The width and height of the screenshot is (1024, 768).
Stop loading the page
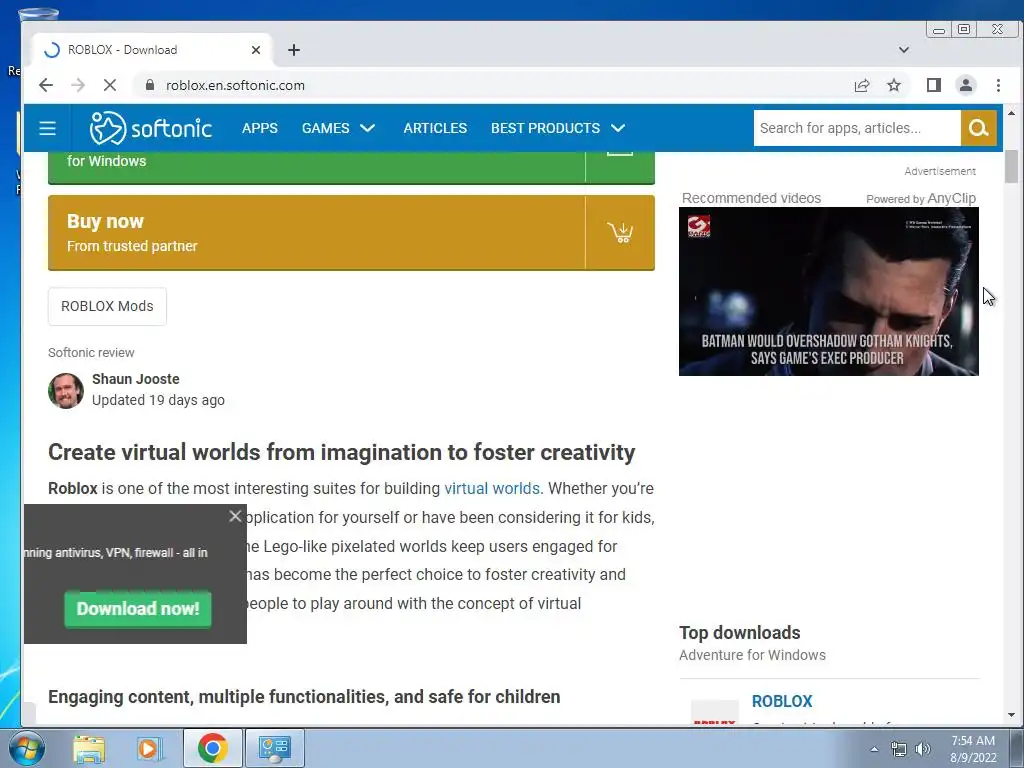110,85
